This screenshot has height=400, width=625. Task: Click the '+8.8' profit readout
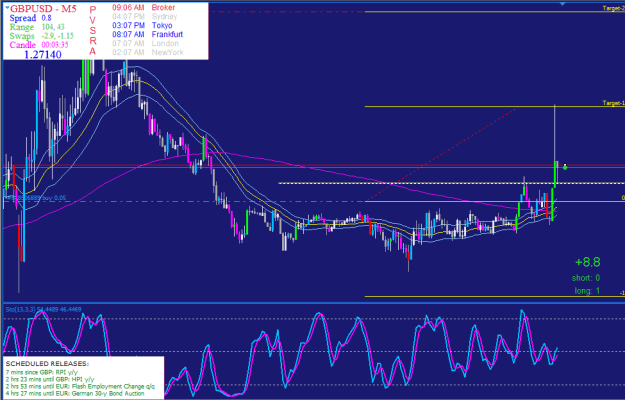pos(588,262)
